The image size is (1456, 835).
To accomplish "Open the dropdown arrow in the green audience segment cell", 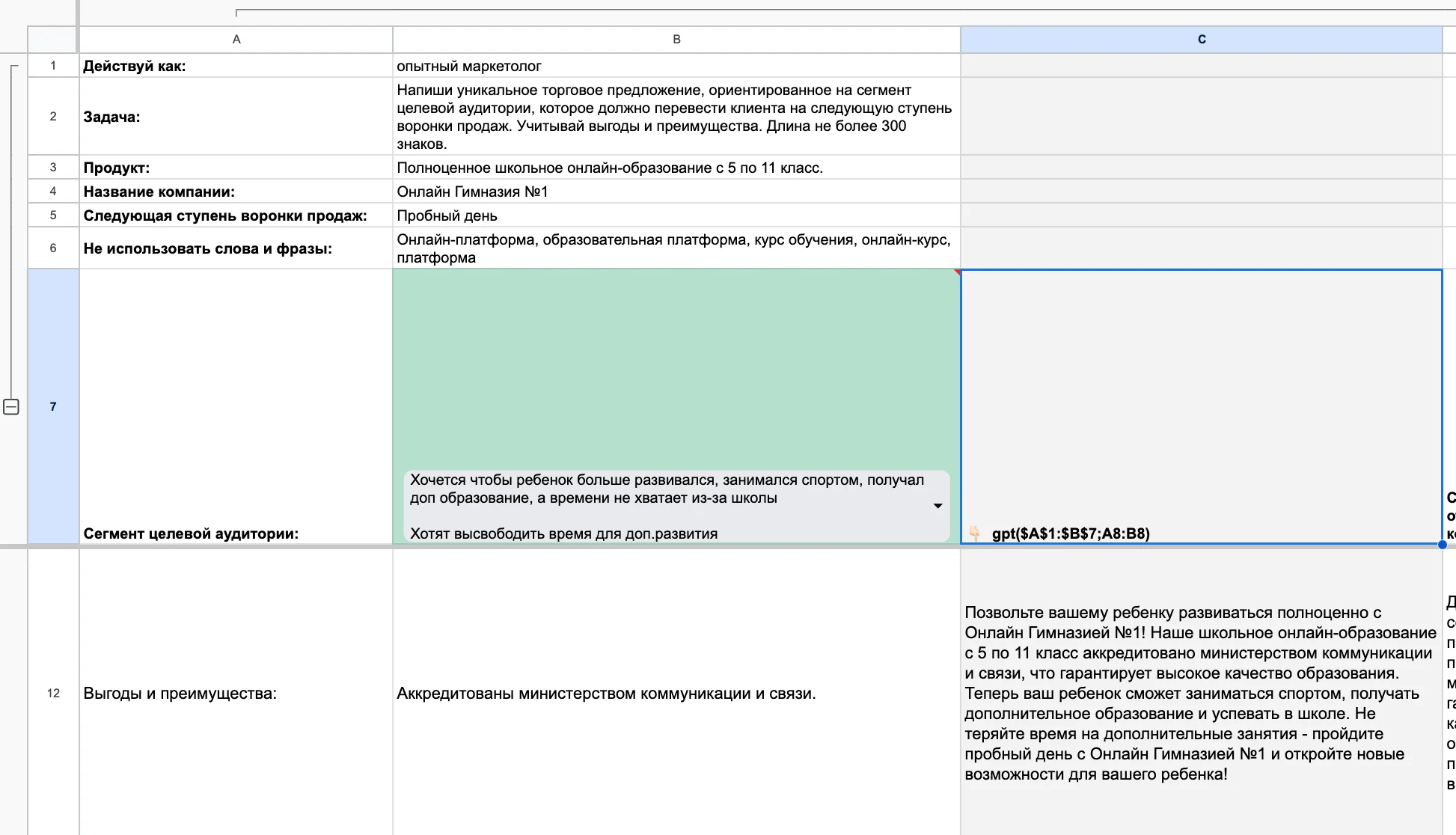I will click(x=937, y=507).
